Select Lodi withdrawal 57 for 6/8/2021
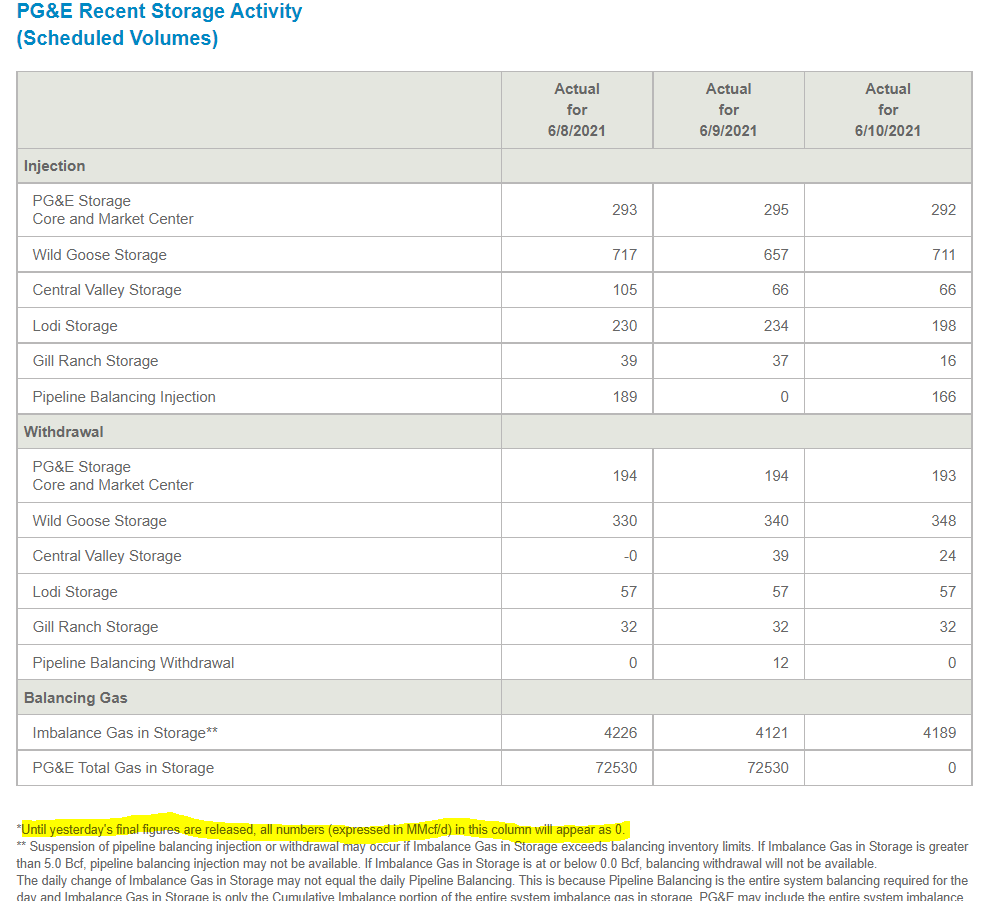Image resolution: width=1001 pixels, height=901 pixels. 629,592
